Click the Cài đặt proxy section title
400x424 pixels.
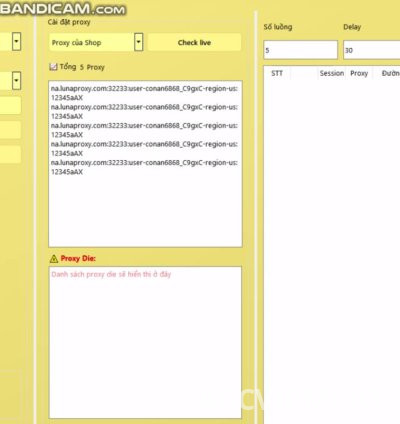[69, 22]
